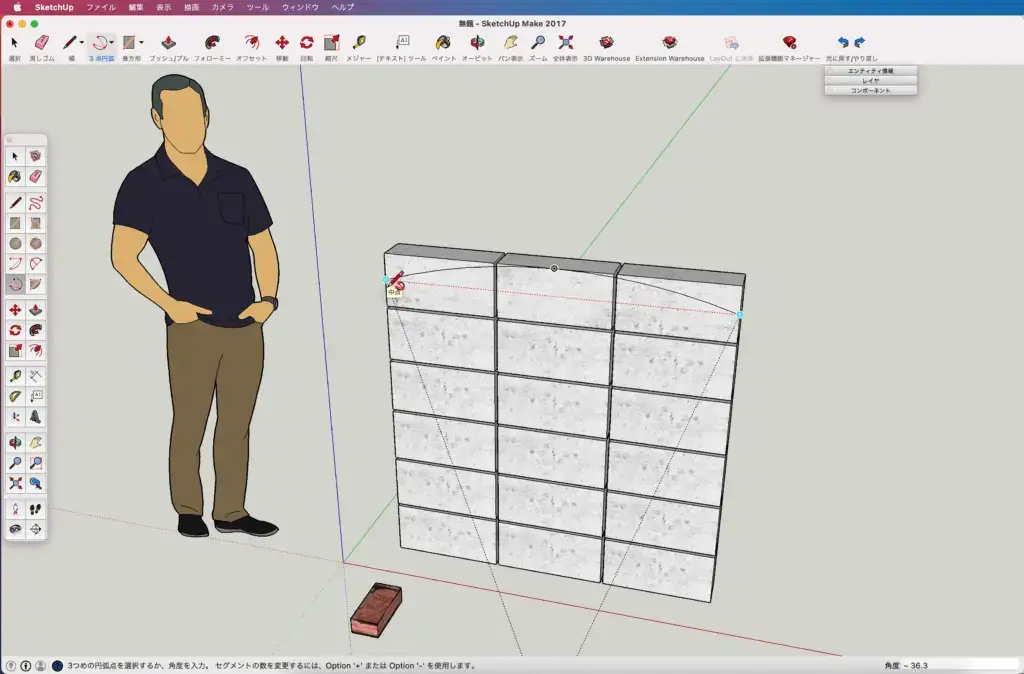Click Previous view in the left palette

35,483
